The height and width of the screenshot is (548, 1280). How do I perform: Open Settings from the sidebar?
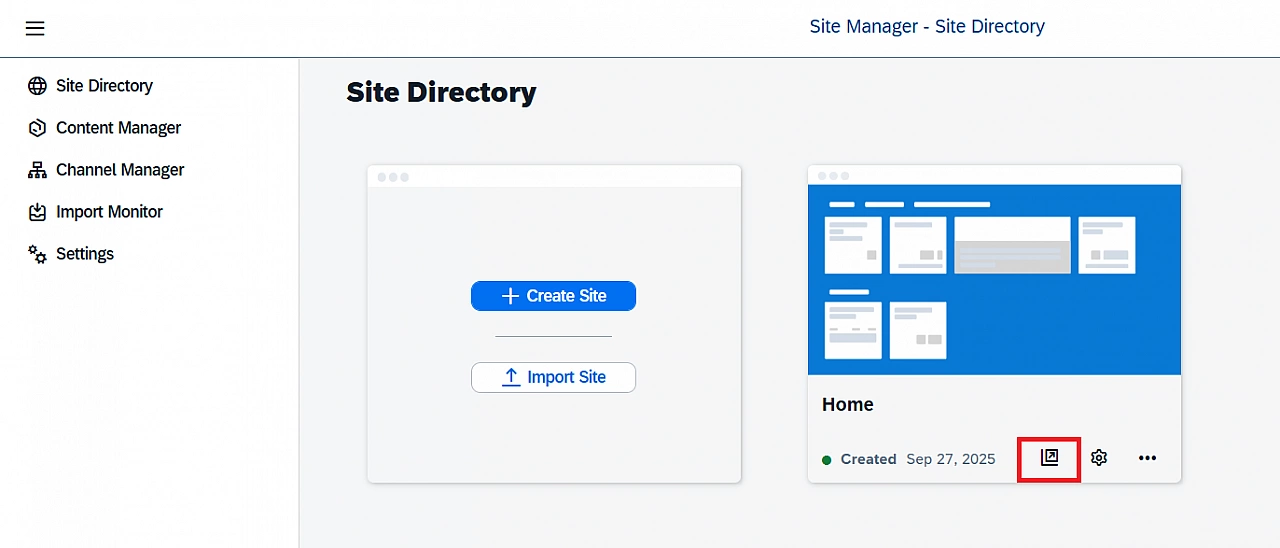pyautogui.click(x=85, y=254)
